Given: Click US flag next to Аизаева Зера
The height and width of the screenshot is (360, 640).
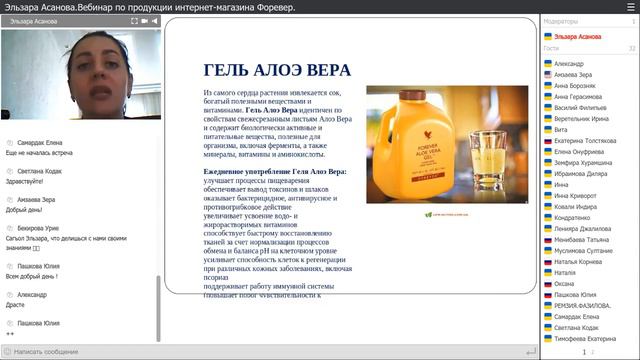Looking at the screenshot, I should coord(548,74).
